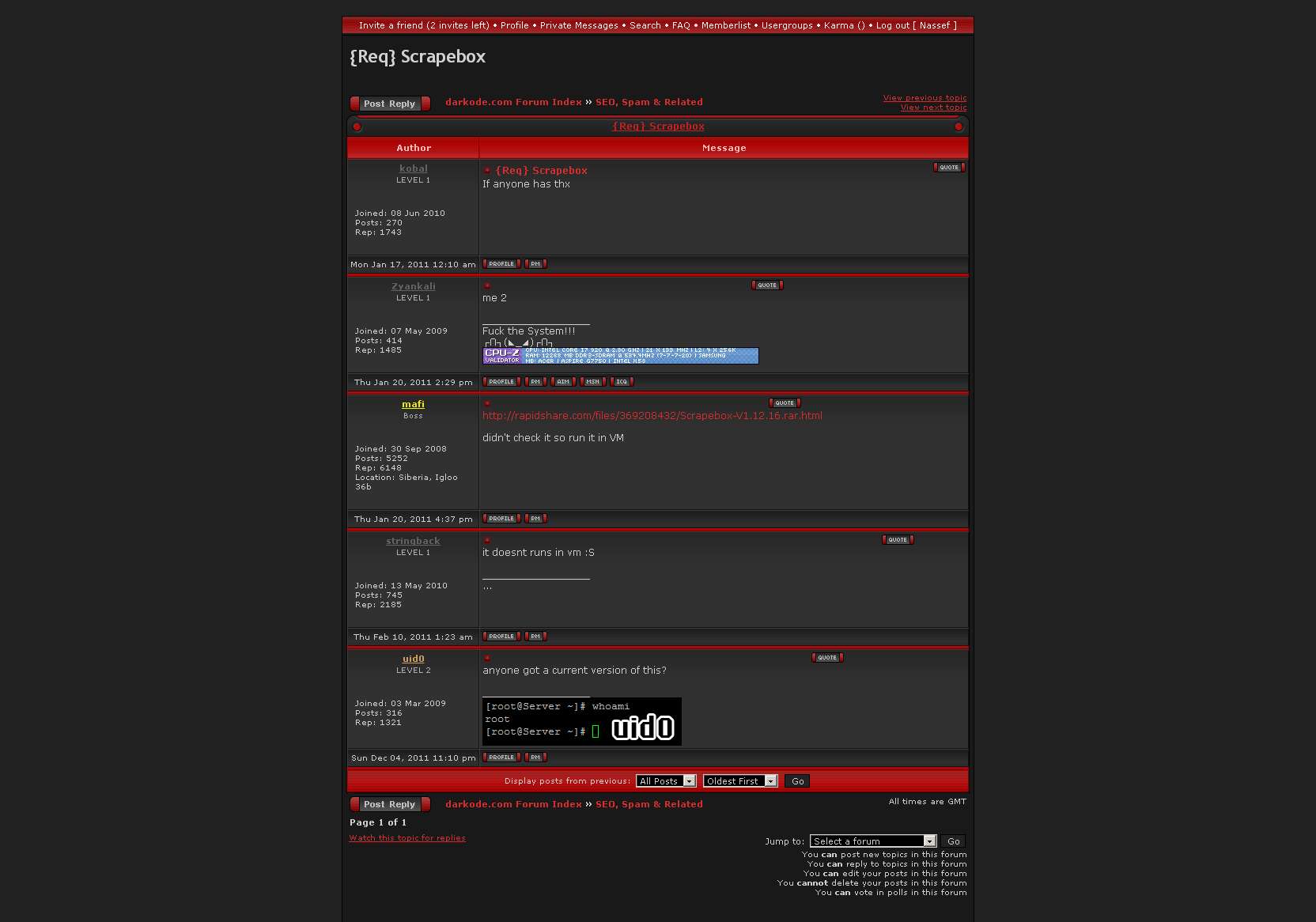Click View previous topic link
The height and width of the screenshot is (922, 1316).
(x=925, y=98)
